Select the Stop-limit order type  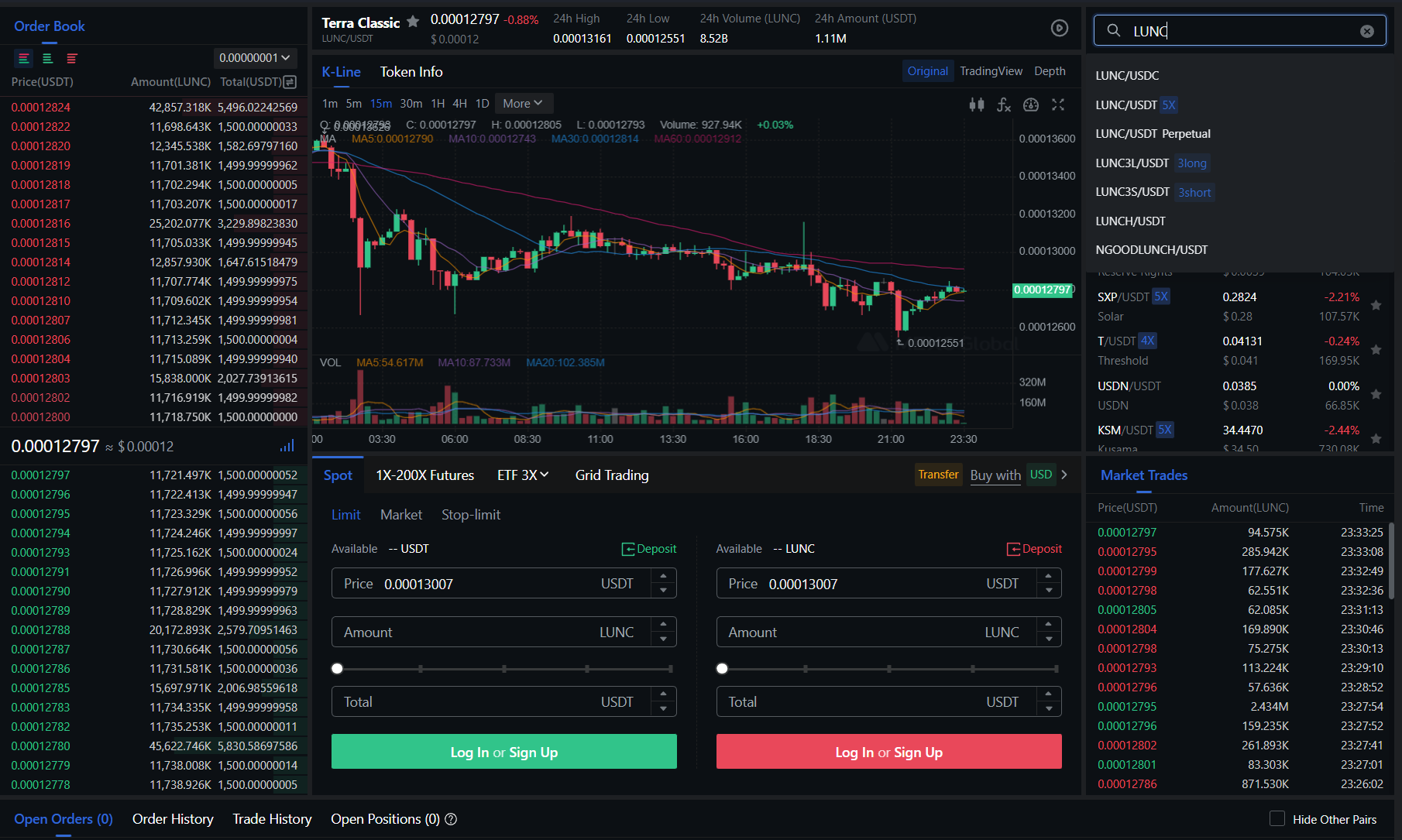point(471,515)
